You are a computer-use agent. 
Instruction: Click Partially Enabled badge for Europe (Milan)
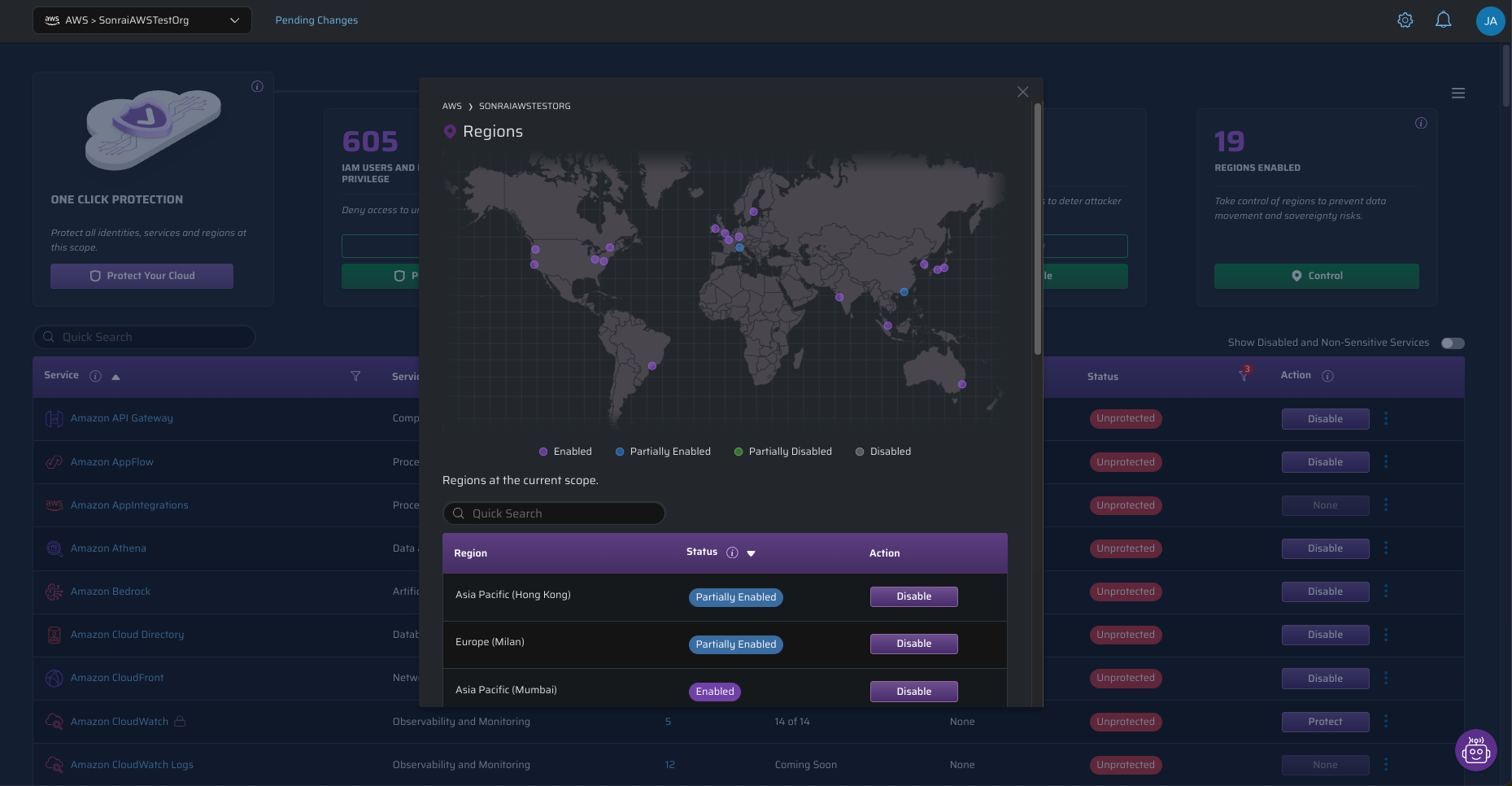736,644
